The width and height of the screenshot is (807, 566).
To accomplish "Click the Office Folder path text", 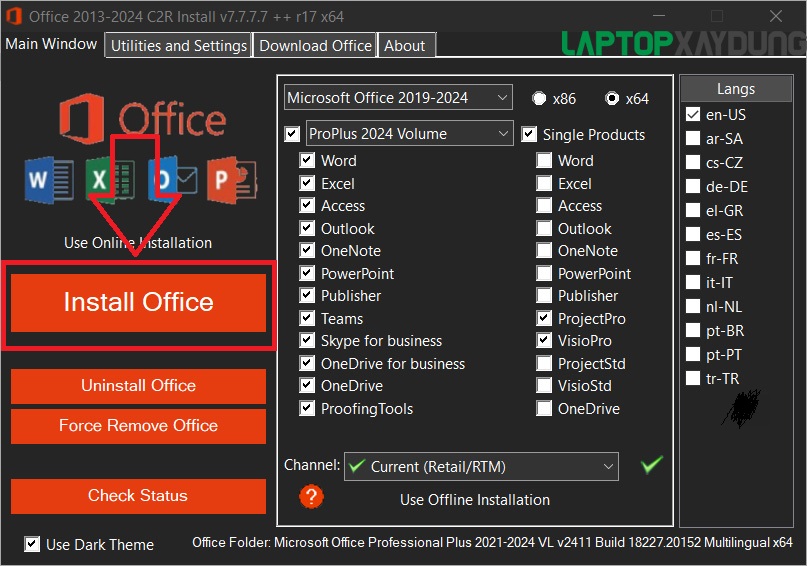I will (x=492, y=542).
